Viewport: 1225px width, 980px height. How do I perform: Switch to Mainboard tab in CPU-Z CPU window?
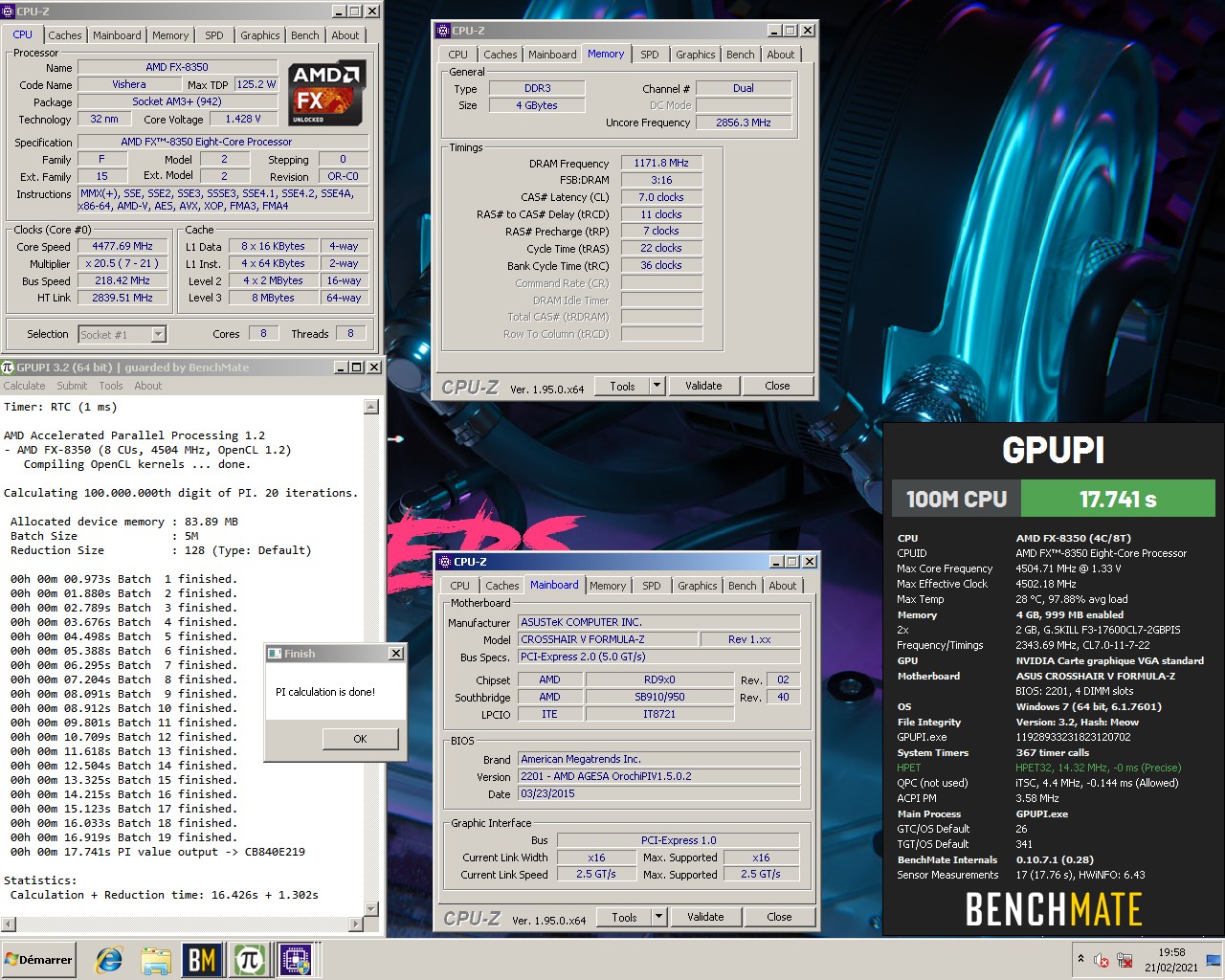click(x=117, y=35)
